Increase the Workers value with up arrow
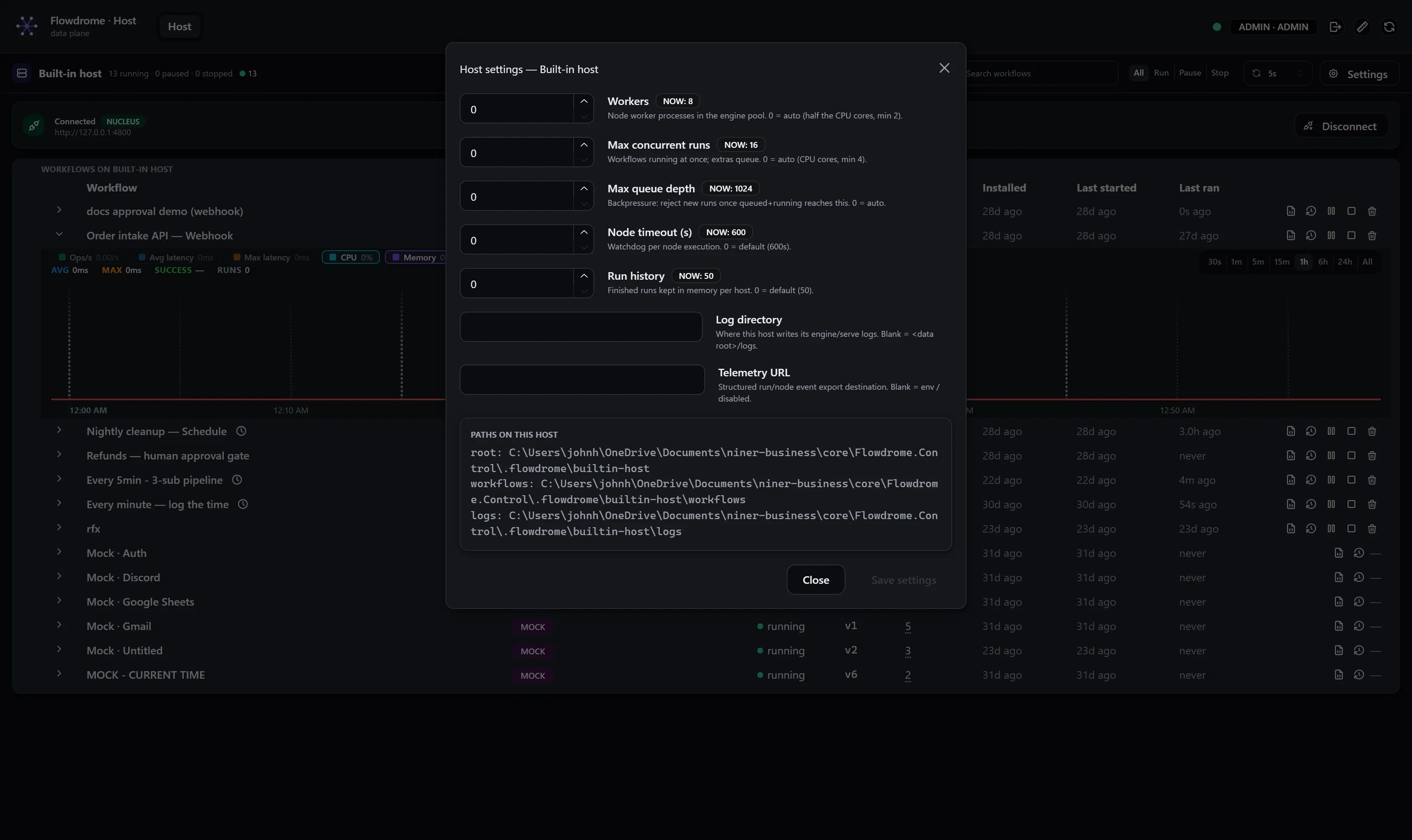Viewport: 1412px width, 840px height. pyautogui.click(x=584, y=101)
